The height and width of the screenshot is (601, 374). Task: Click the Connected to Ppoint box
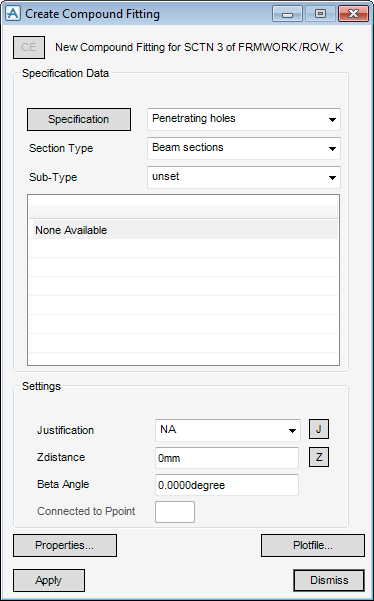pyautogui.click(x=175, y=512)
